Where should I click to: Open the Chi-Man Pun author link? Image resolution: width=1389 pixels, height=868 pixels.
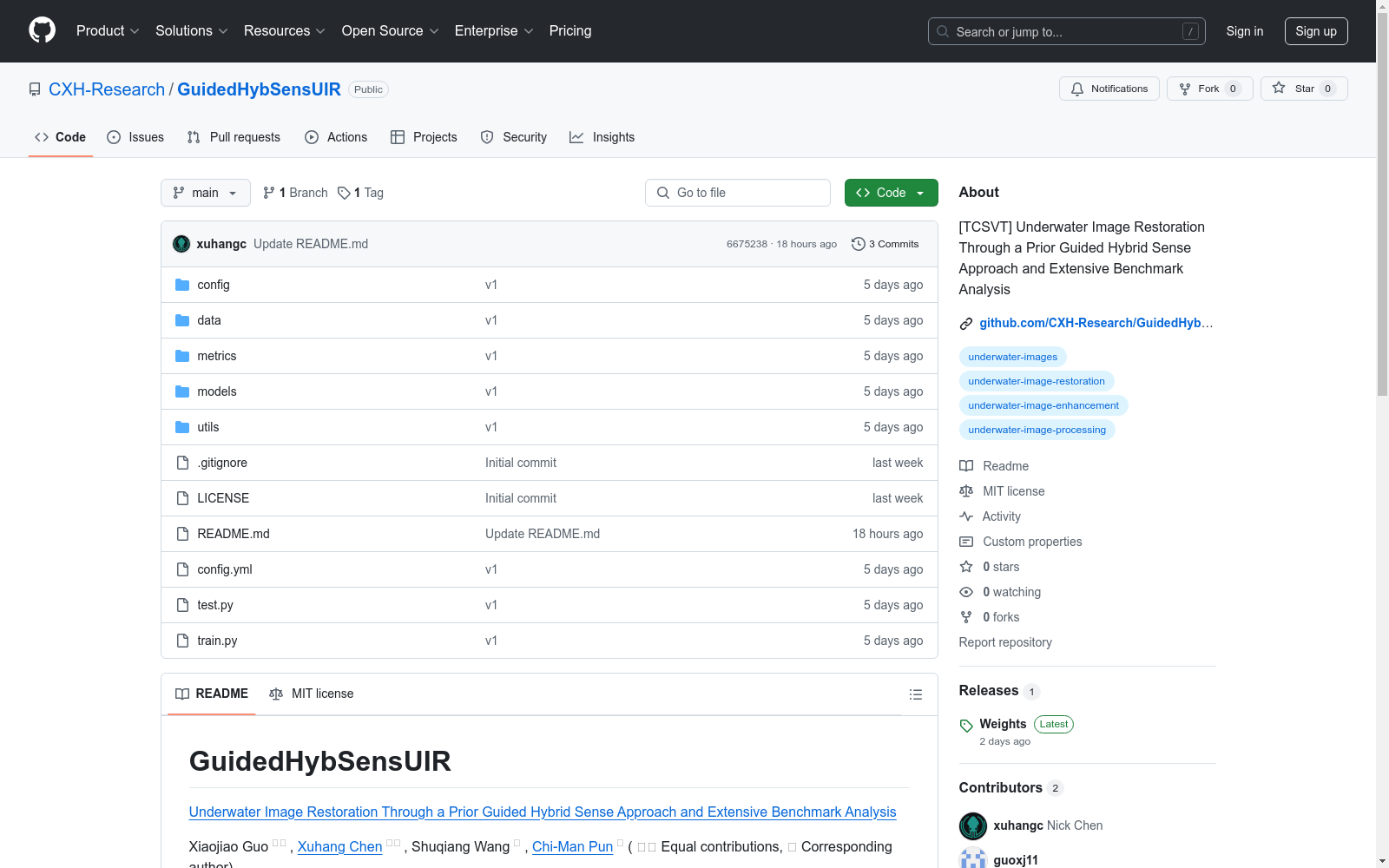[572, 846]
